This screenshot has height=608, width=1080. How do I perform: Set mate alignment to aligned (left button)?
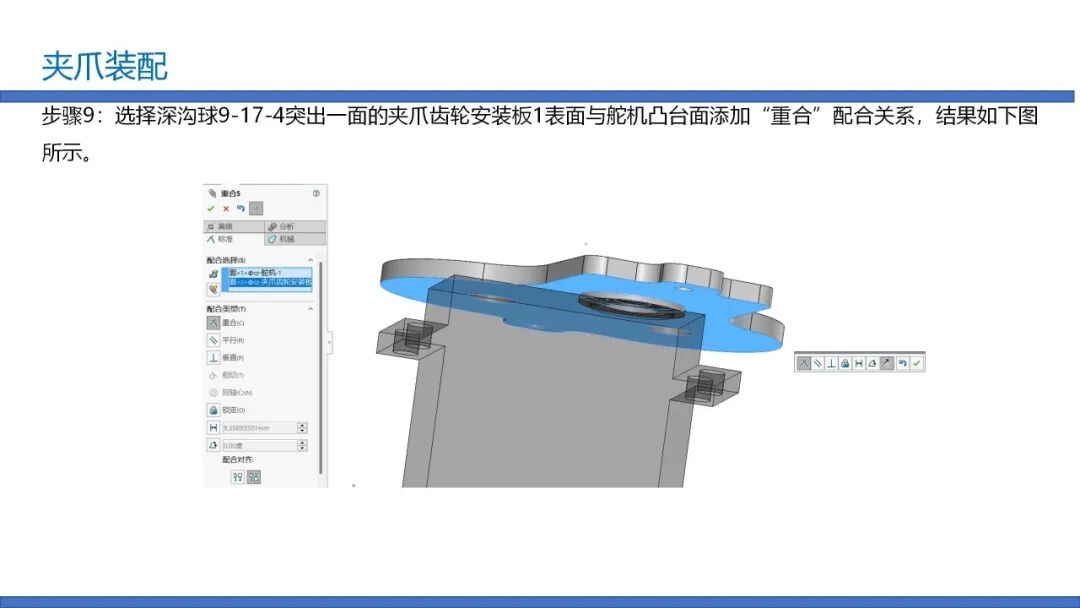tap(238, 476)
